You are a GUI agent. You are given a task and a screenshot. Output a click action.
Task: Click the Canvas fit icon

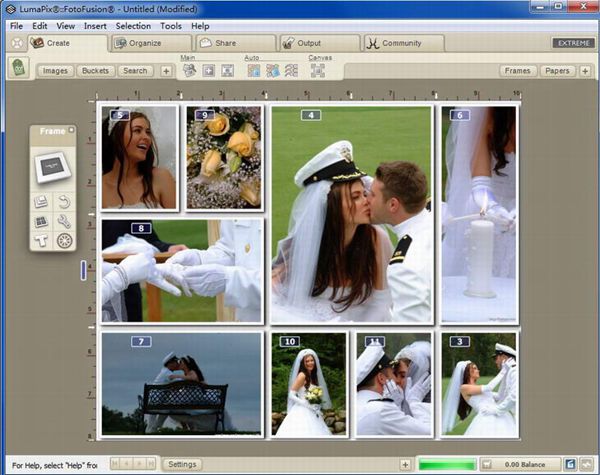318,70
